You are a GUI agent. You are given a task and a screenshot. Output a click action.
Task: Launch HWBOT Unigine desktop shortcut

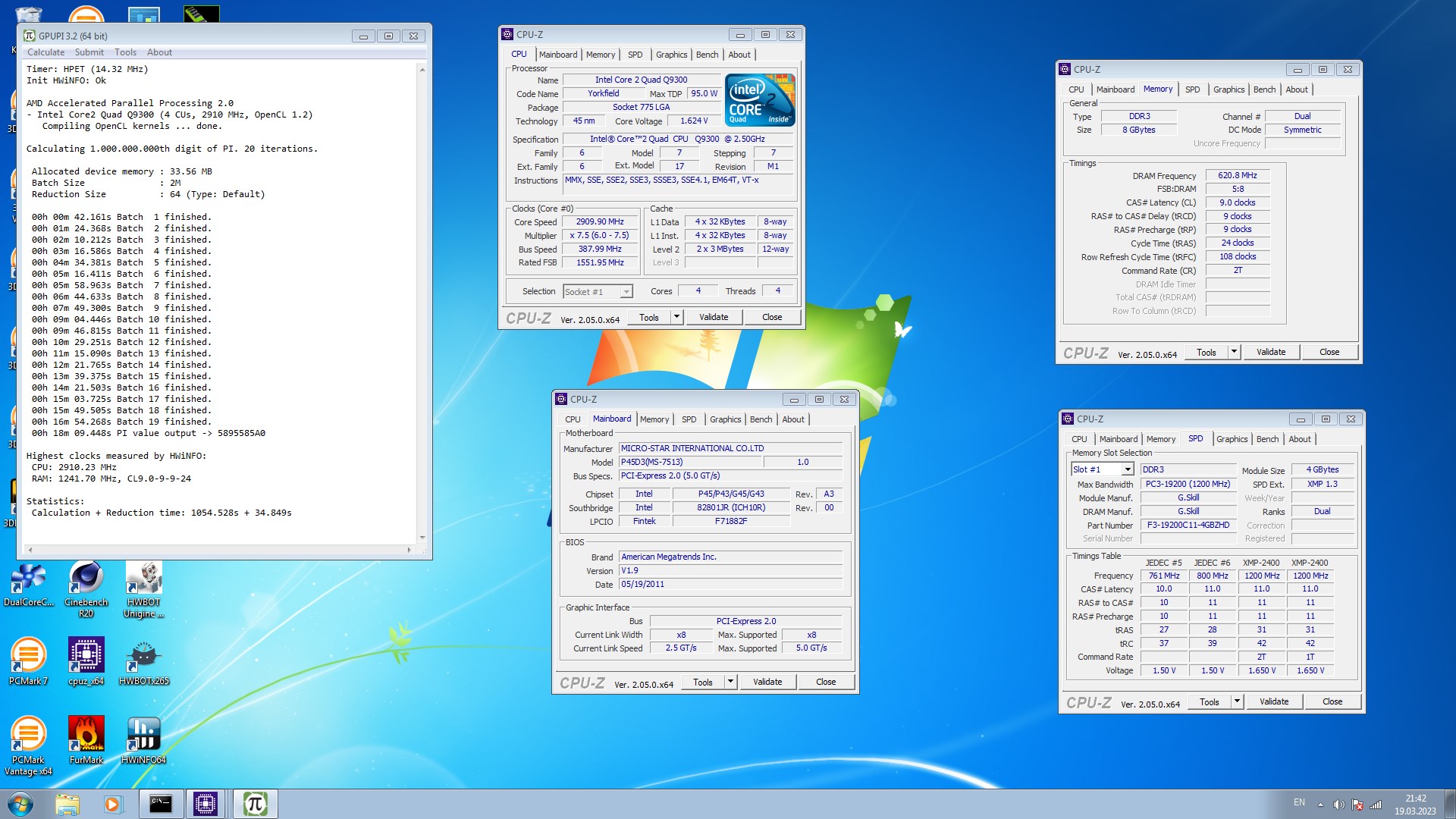[143, 588]
